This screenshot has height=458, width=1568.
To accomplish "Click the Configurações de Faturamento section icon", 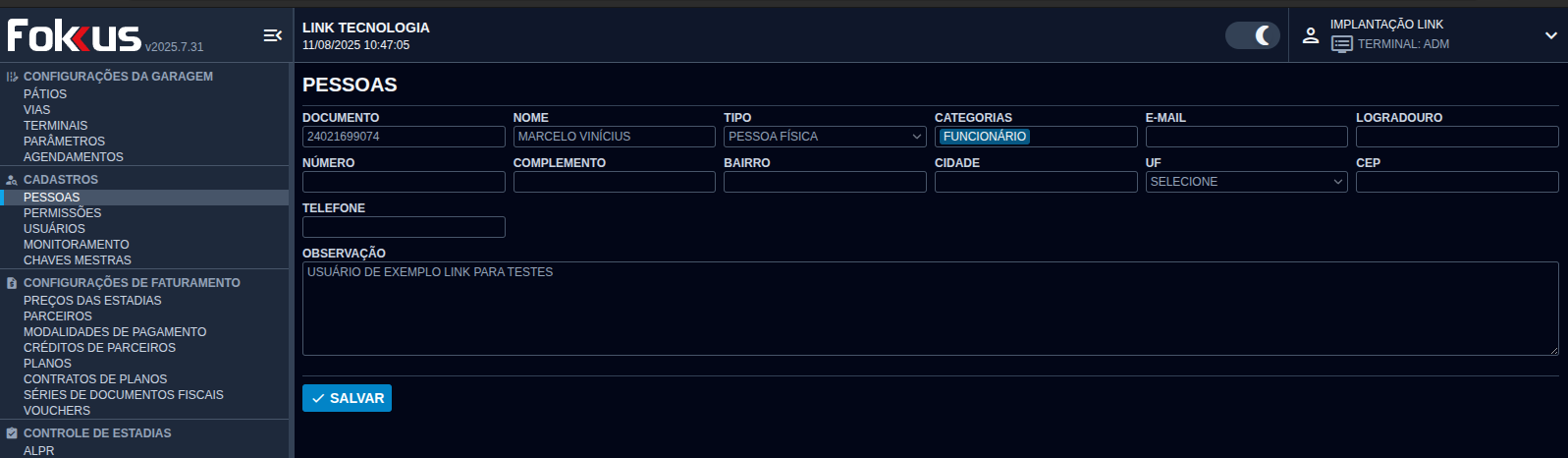I will coord(12,283).
